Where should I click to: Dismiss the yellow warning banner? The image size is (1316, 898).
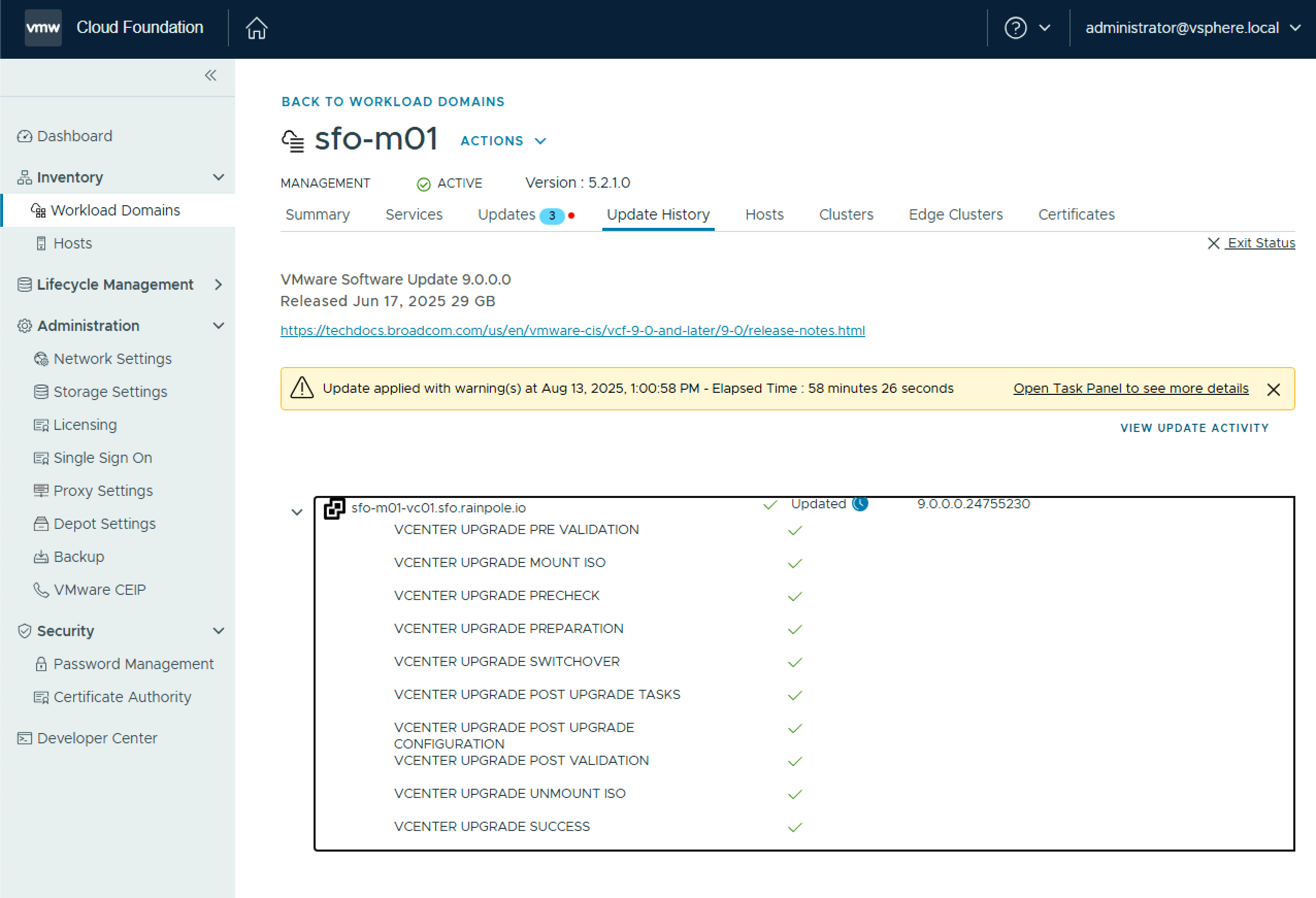pyautogui.click(x=1273, y=389)
